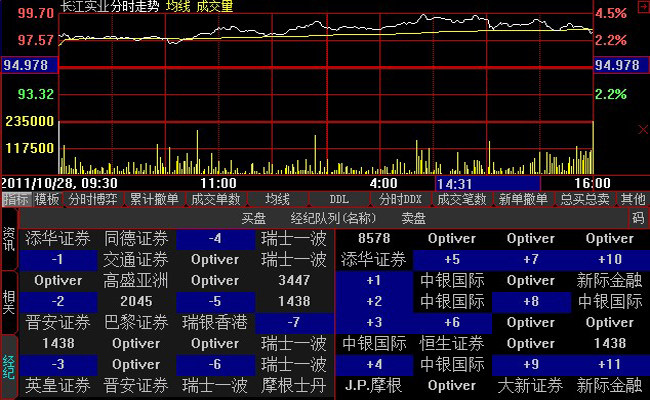
Task: Click the +4 price level cell
Action: point(374,364)
